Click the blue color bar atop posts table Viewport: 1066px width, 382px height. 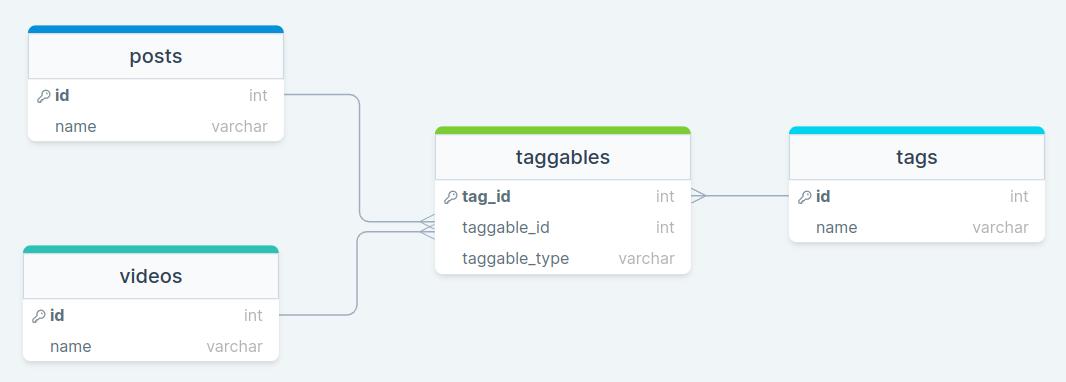tap(156, 29)
